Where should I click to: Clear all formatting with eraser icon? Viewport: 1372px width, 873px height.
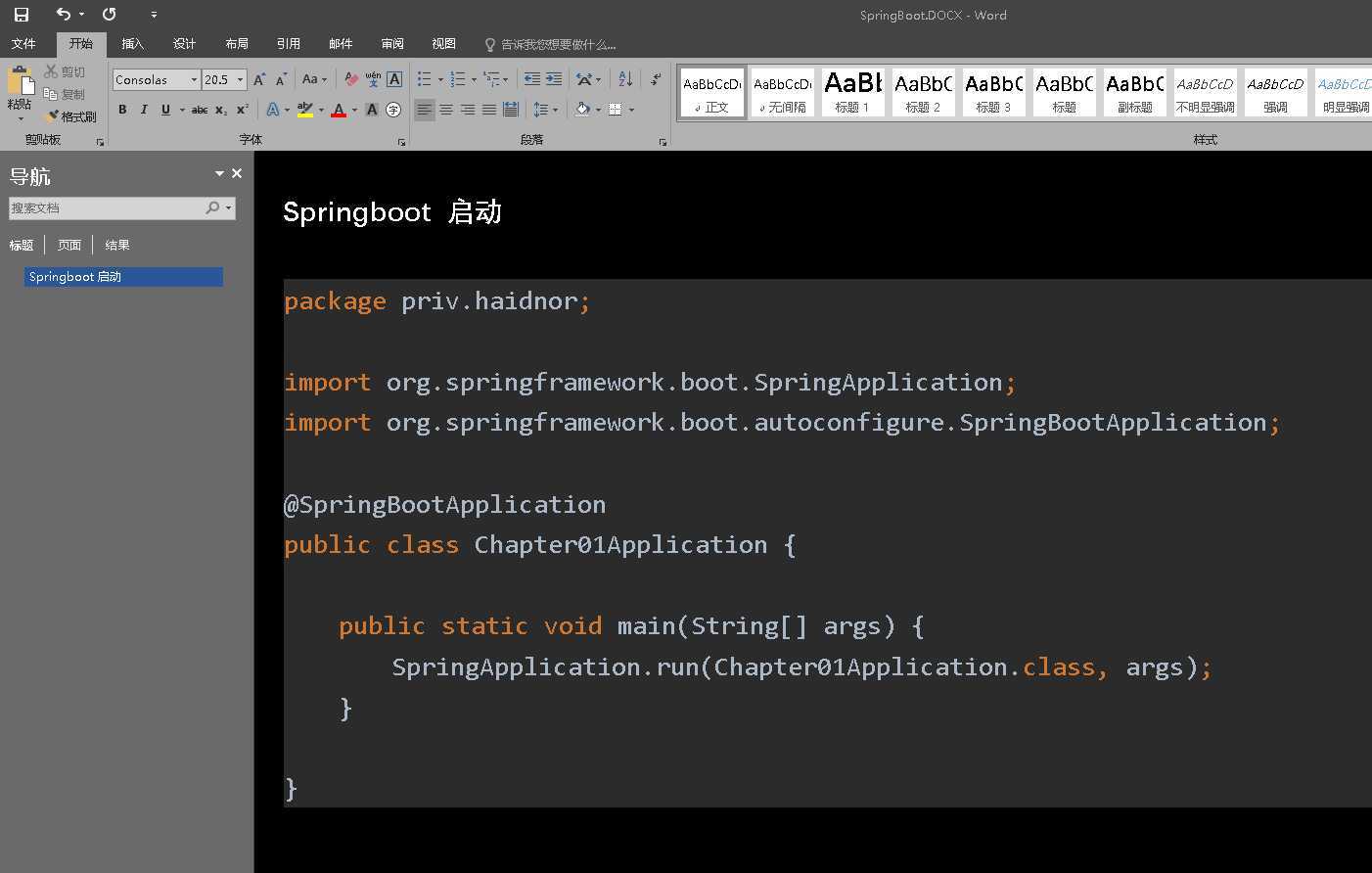(x=351, y=80)
